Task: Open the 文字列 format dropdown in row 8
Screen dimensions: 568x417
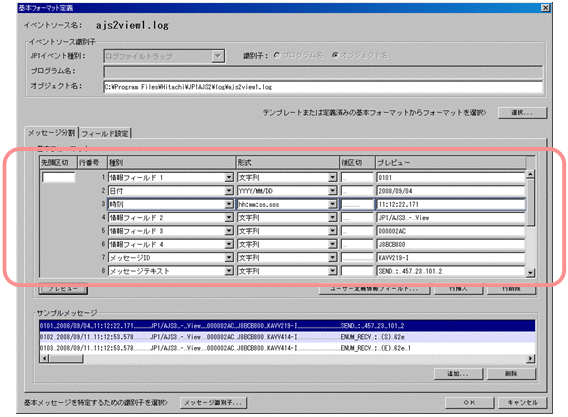Action: click(333, 271)
